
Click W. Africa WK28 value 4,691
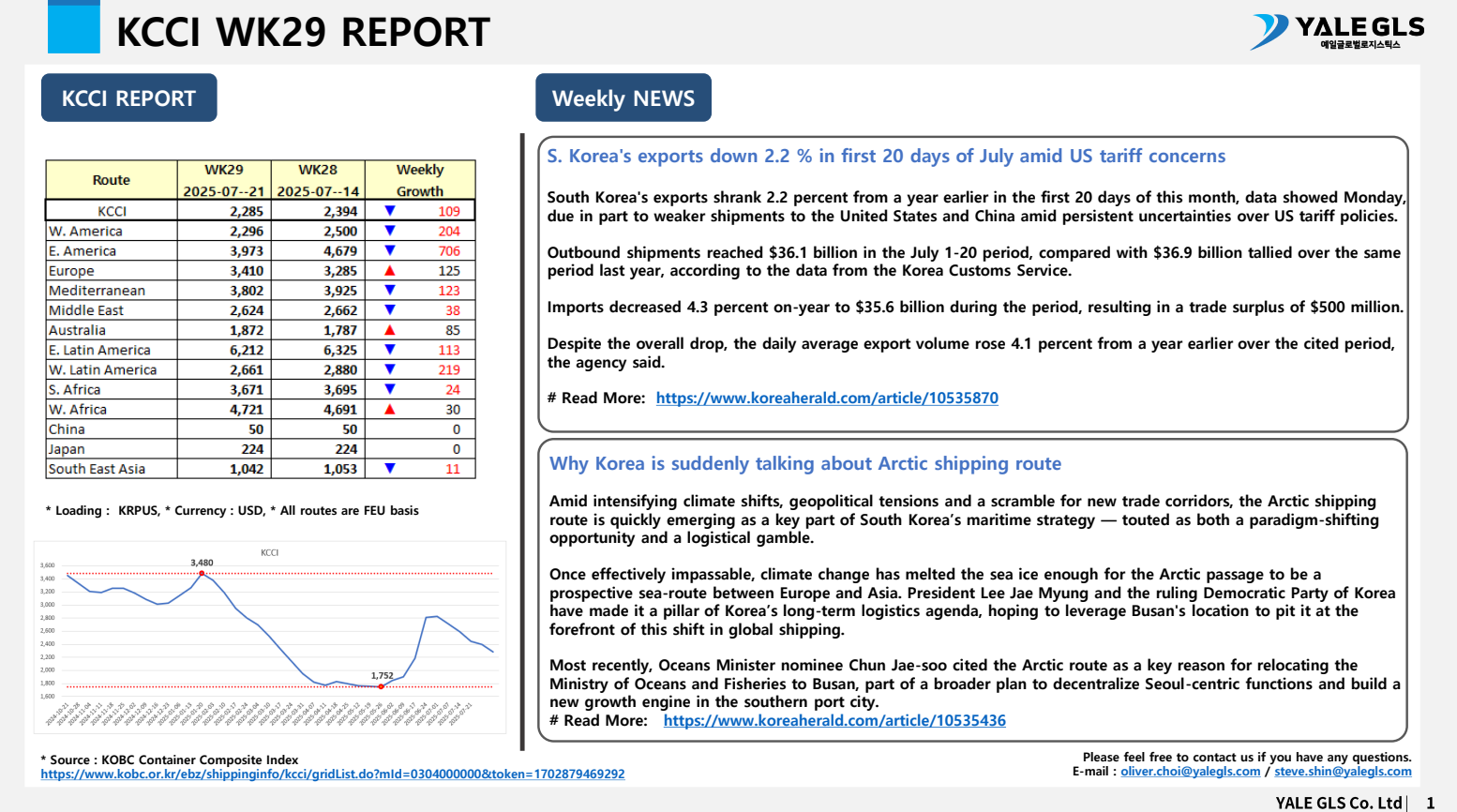340,410
